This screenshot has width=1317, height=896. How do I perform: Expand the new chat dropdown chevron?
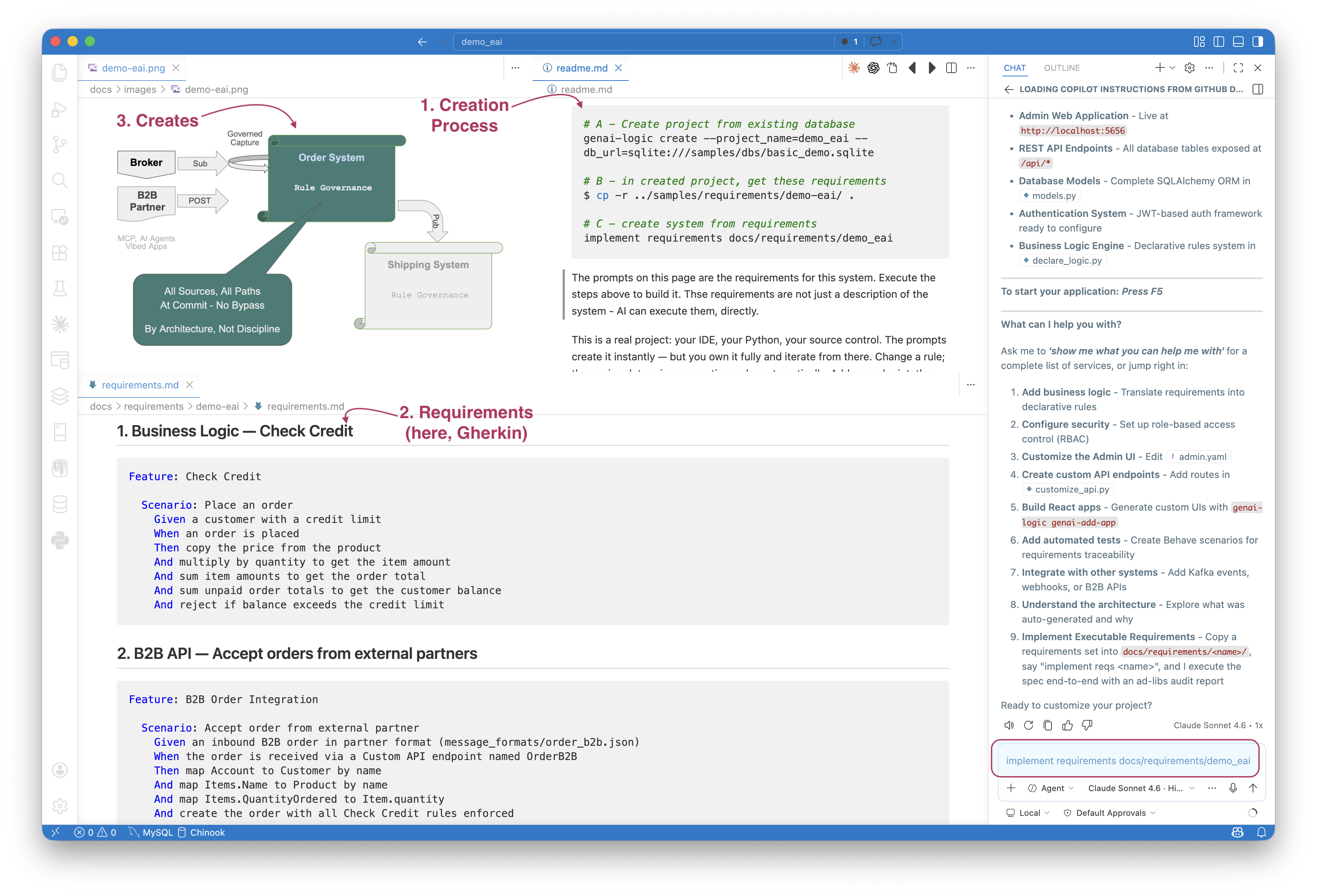click(x=1172, y=68)
